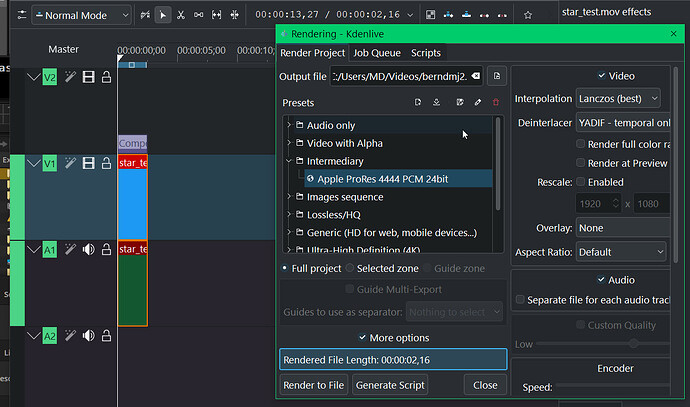Viewport: 690px width, 407px height.
Task: Select the Selected zone radio button
Action: click(x=350, y=268)
